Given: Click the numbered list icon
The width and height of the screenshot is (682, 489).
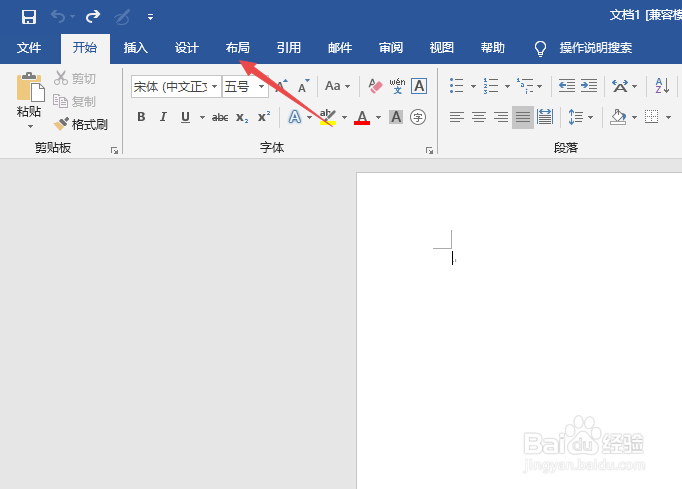Looking at the screenshot, I should [491, 86].
